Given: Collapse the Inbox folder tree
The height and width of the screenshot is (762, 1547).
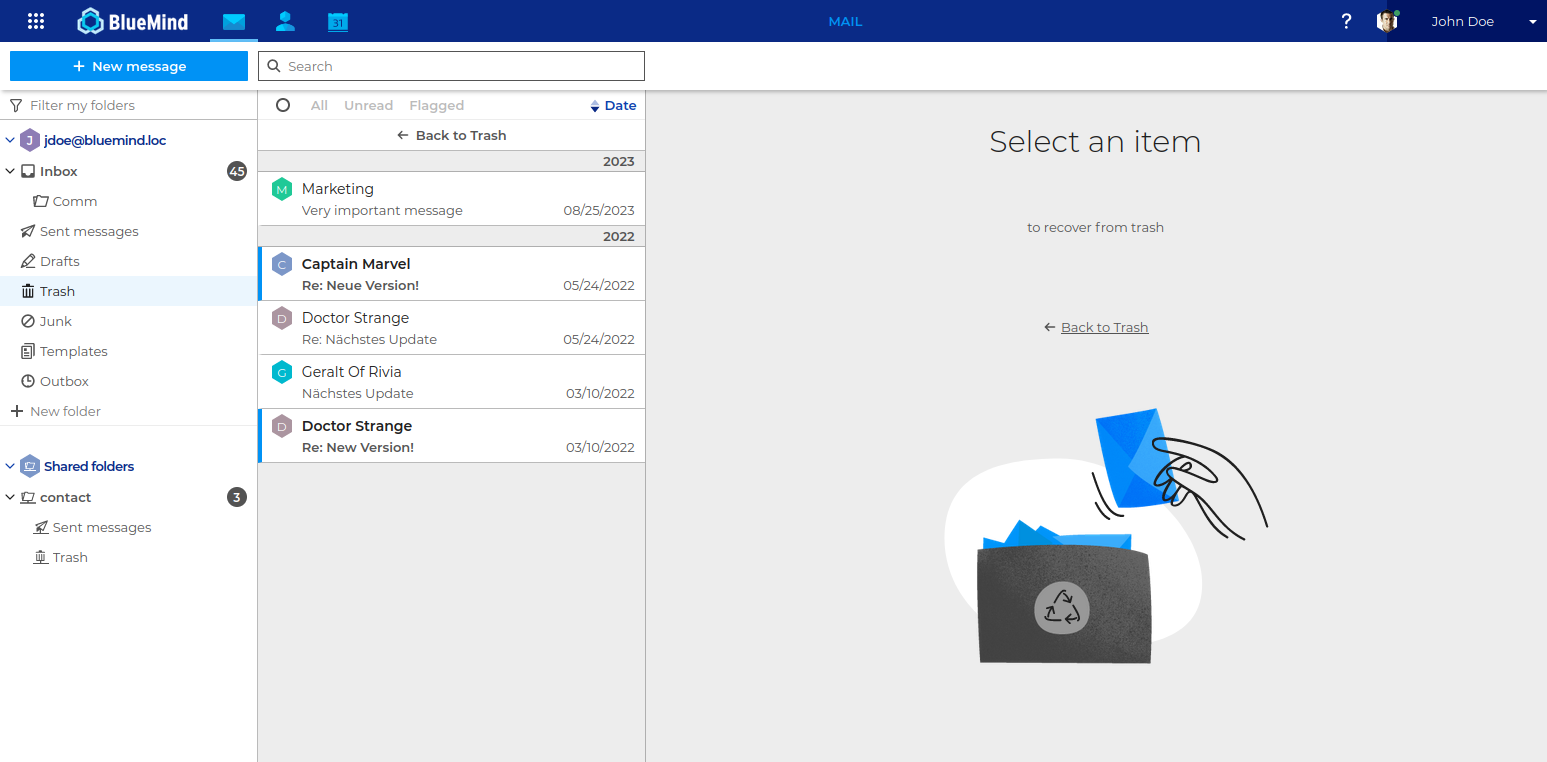Looking at the screenshot, I should pyautogui.click(x=10, y=172).
